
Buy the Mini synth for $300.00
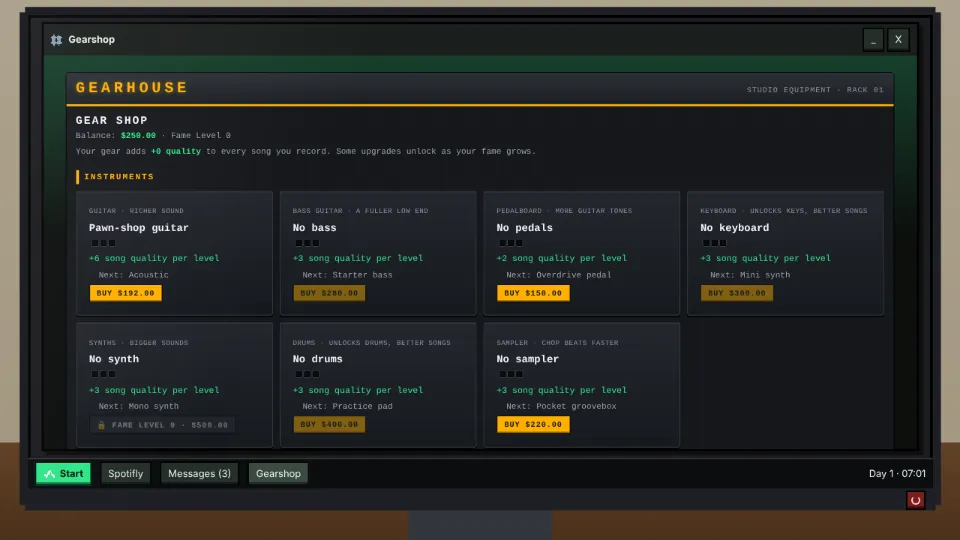pyautogui.click(x=737, y=293)
